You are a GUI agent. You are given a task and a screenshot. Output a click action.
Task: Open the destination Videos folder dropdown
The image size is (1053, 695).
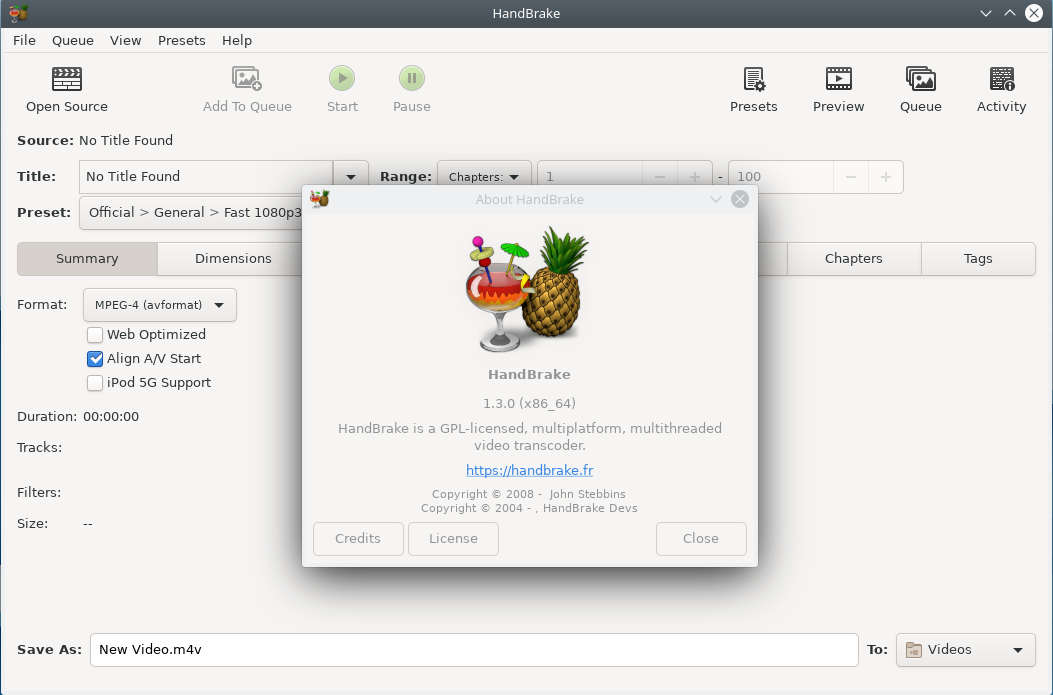coord(964,650)
